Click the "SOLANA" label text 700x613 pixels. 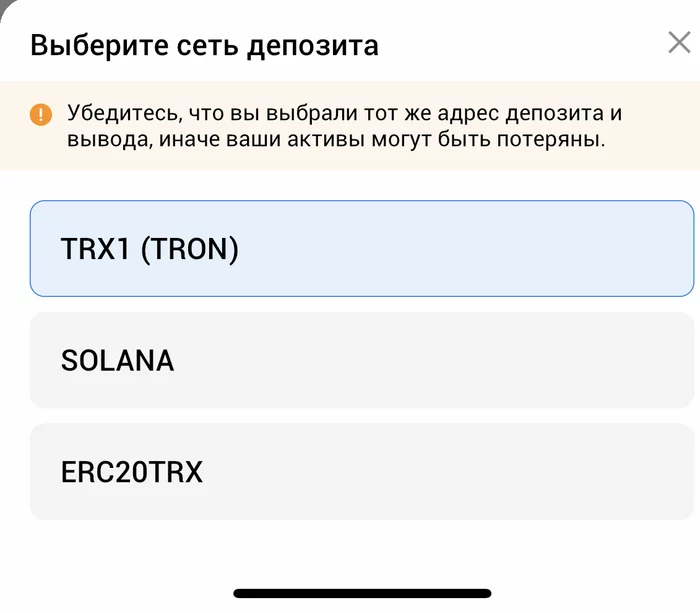117,360
